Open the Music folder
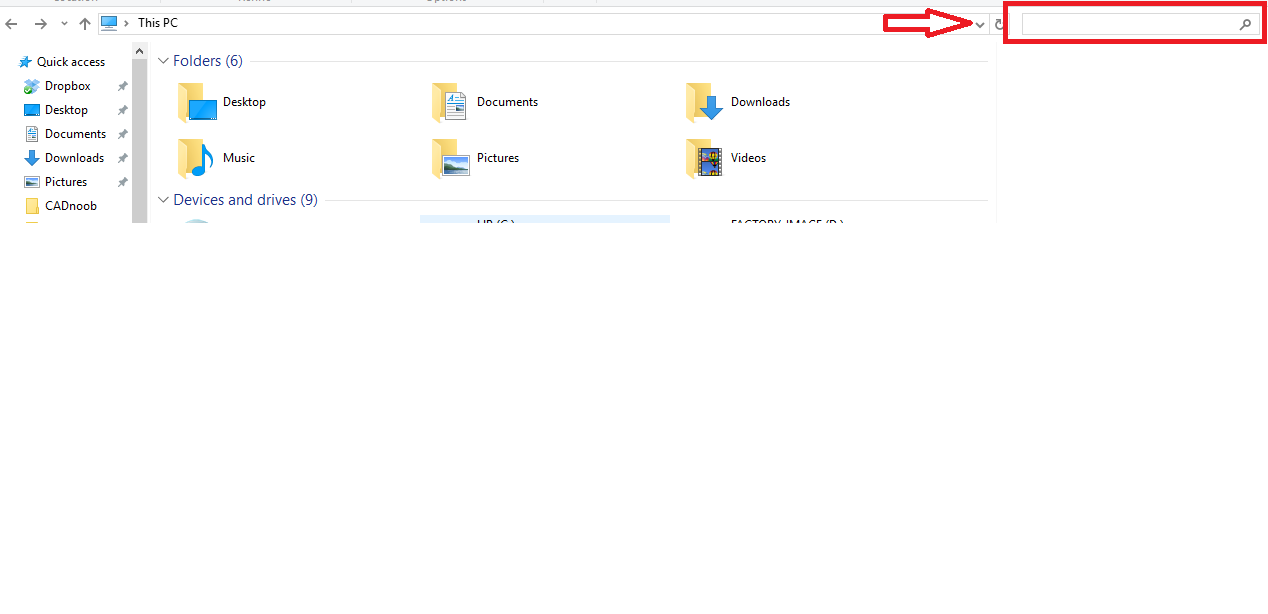This screenshot has height=614, width=1268. pos(198,157)
